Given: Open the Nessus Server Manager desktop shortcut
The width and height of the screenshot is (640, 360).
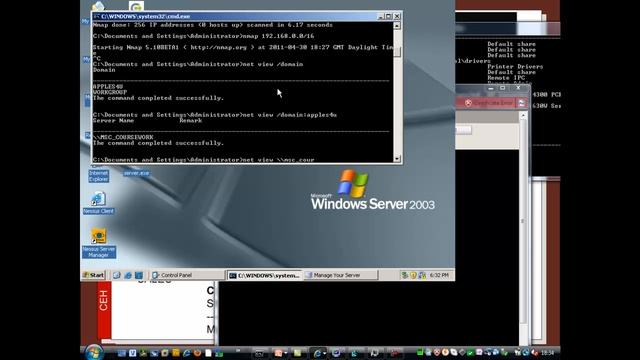Looking at the screenshot, I should click(98, 243).
